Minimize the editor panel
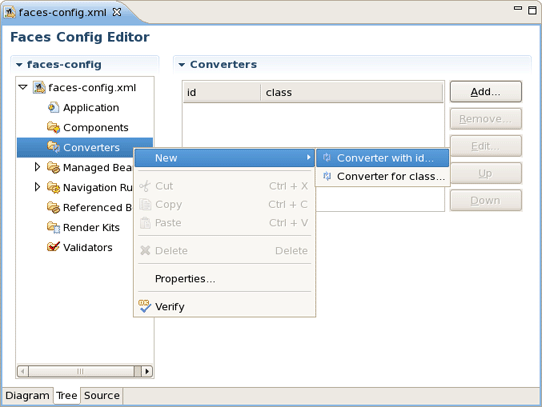Image resolution: width=542 pixels, height=407 pixels. pos(517,8)
